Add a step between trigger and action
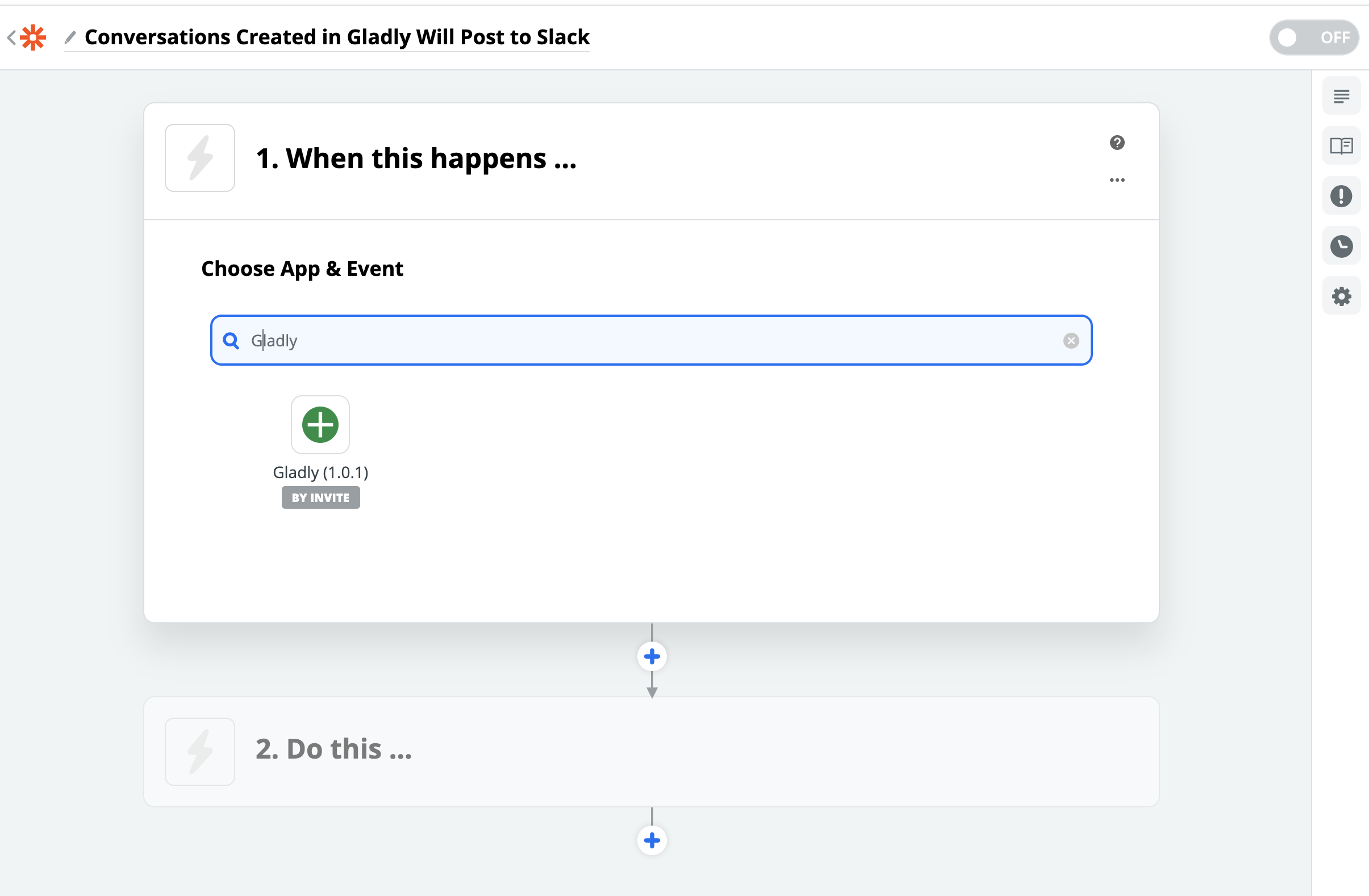 click(x=652, y=657)
